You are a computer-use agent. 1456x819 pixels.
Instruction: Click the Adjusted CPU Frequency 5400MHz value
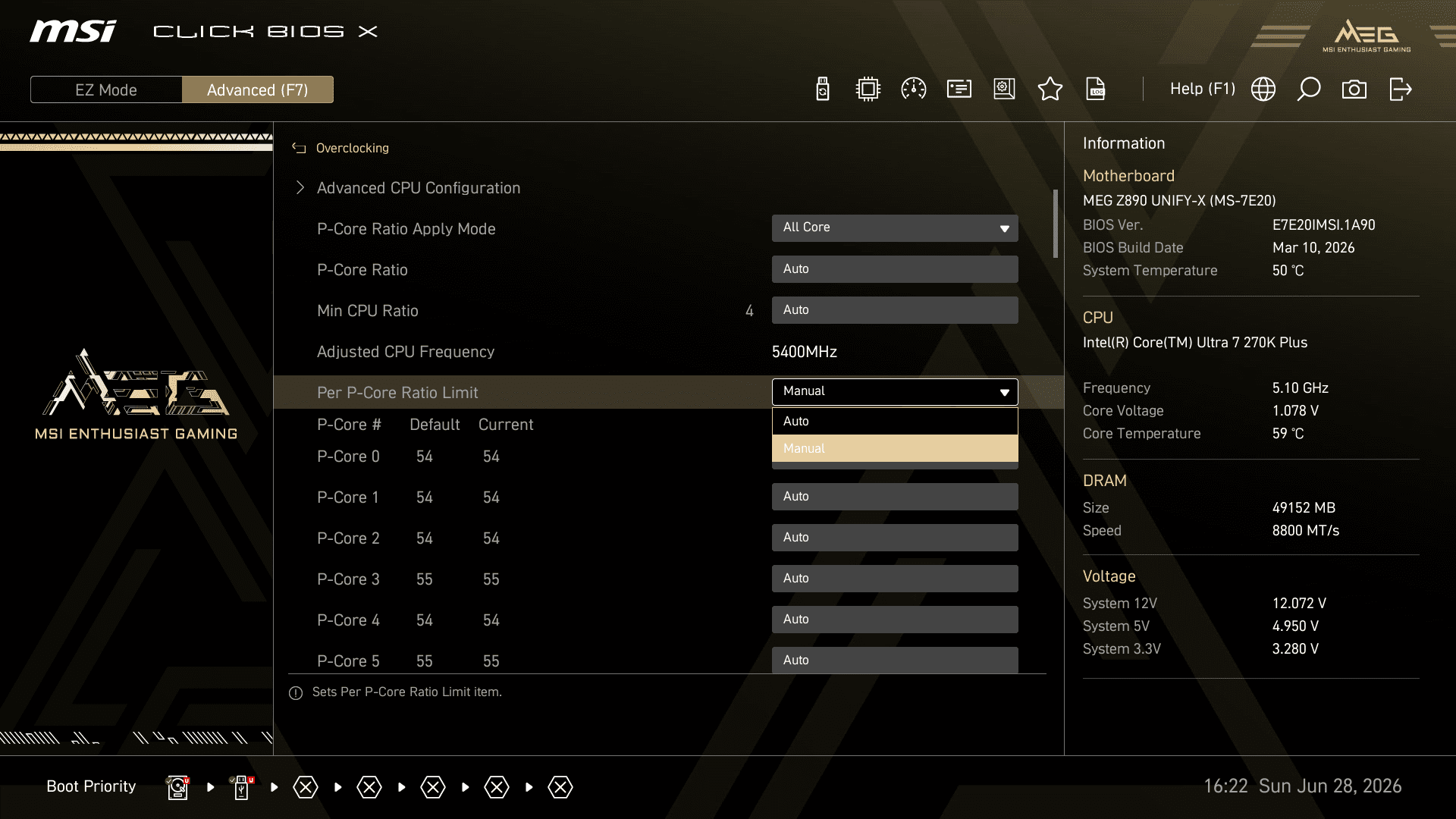(x=805, y=352)
